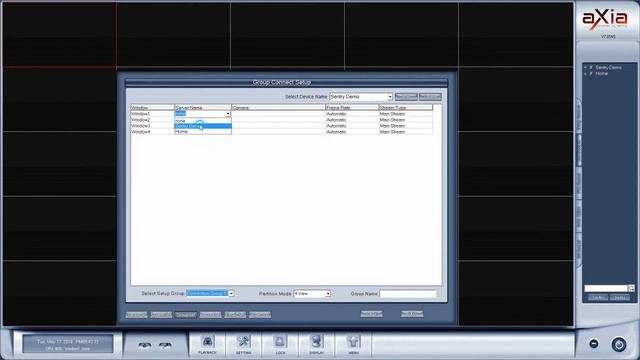
Task: Select the Window3 row cell
Action: pos(152,126)
